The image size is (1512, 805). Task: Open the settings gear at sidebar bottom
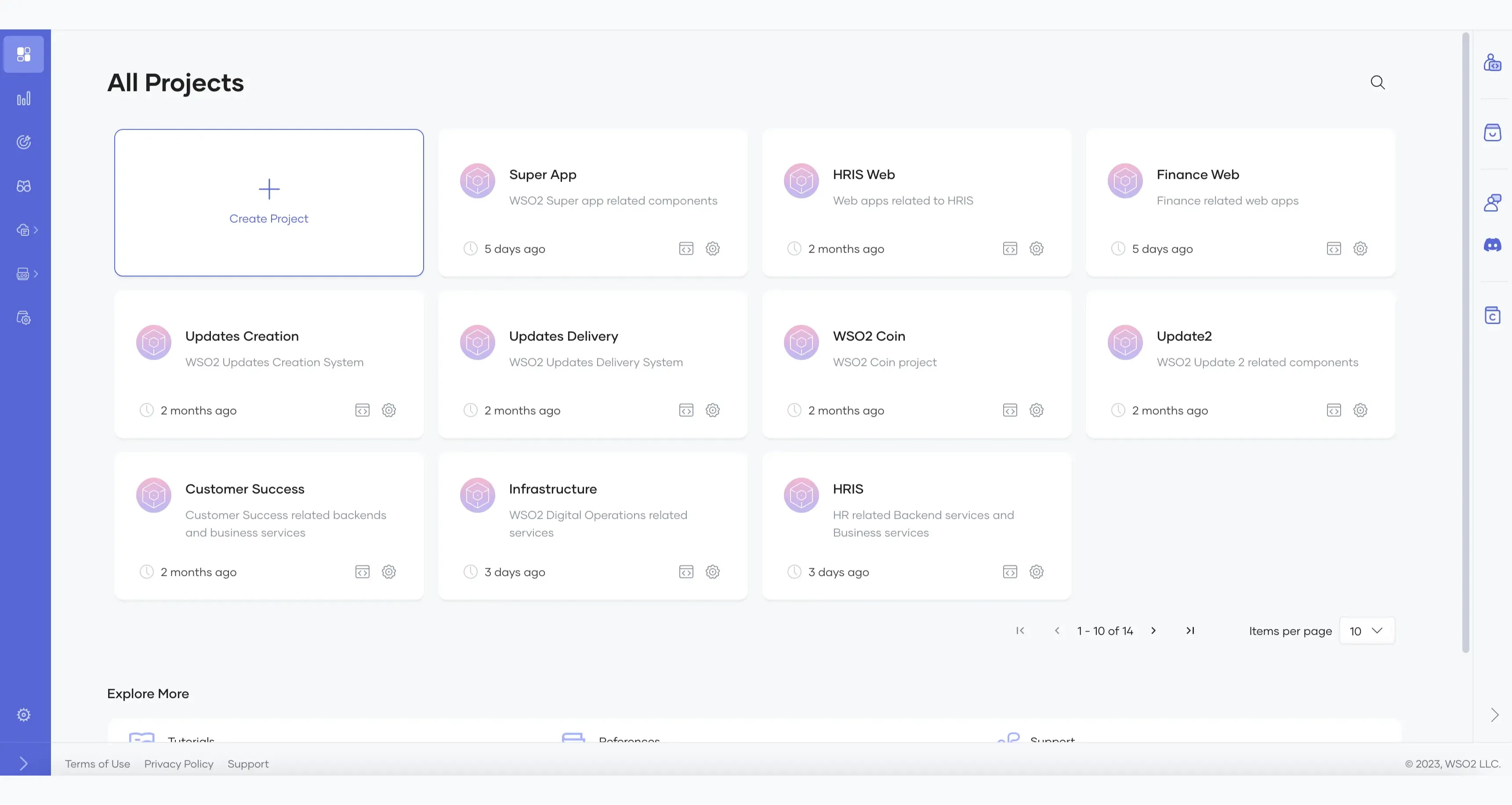[24, 714]
